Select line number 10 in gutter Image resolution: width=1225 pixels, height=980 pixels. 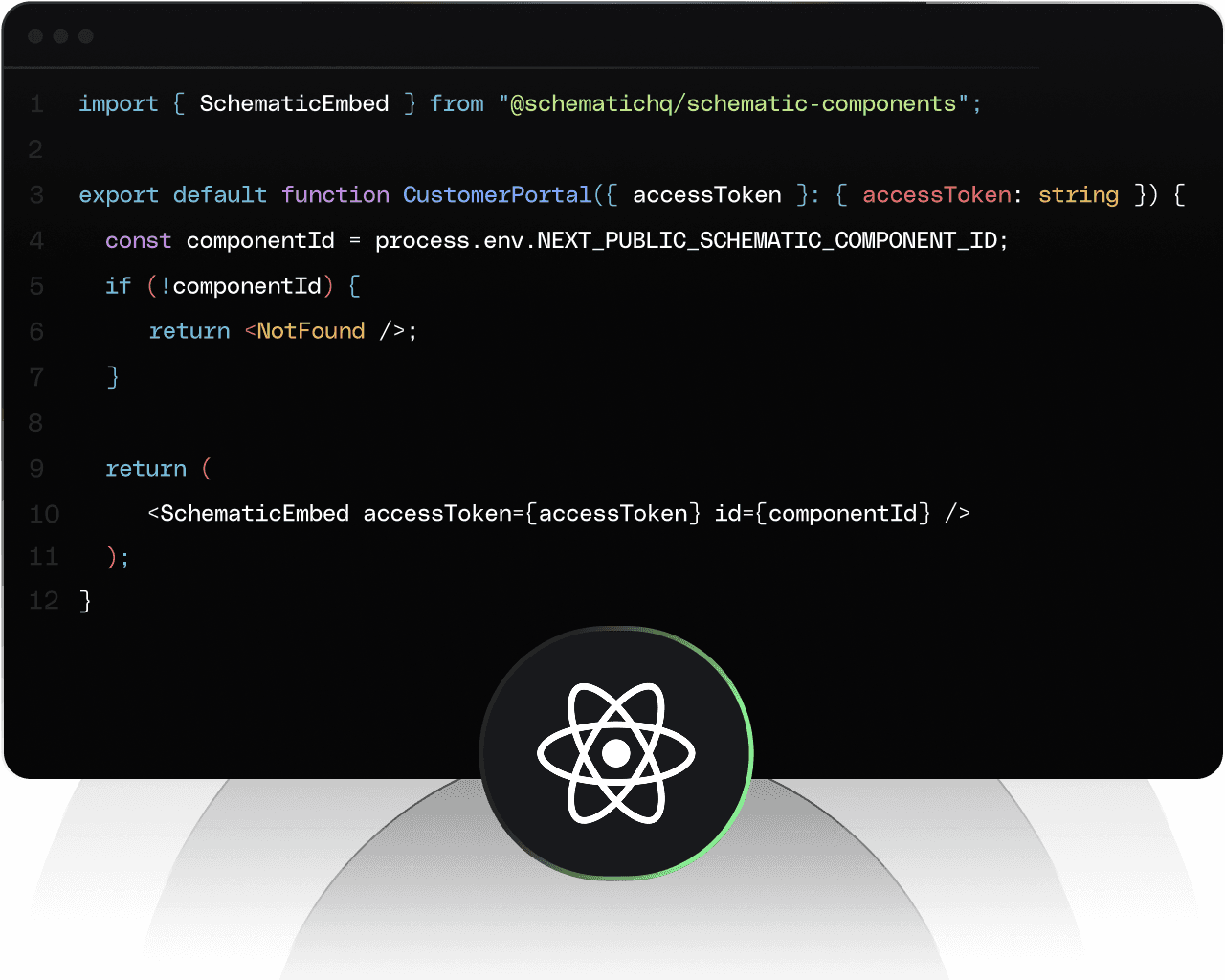tap(44, 514)
